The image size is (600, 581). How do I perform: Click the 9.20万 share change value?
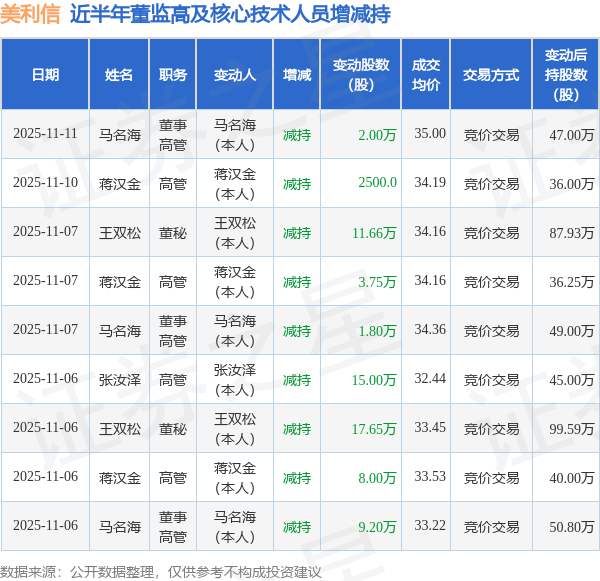click(x=377, y=527)
